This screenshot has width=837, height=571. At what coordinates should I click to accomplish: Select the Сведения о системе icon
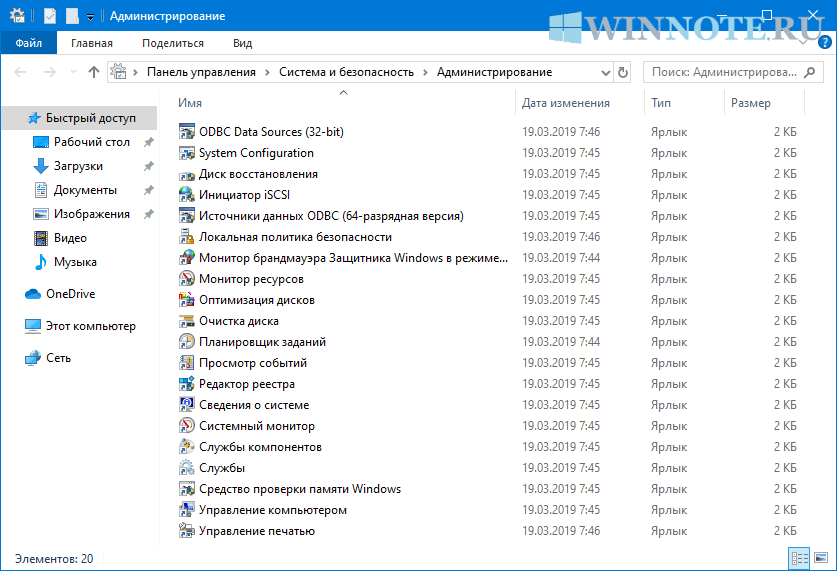[186, 405]
